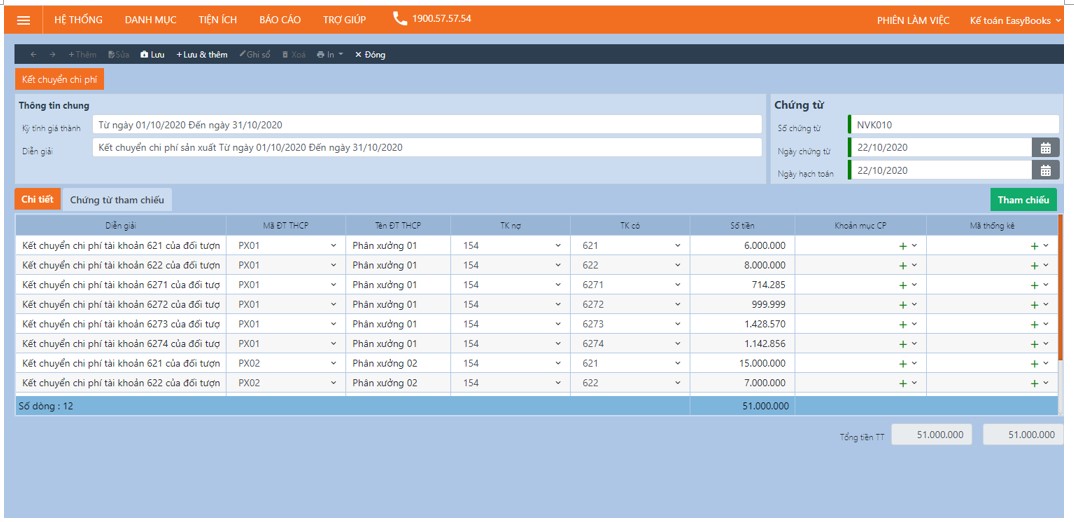The height and width of the screenshot is (522, 1074).
Task: Expand Mã ĐT THCP dropdown in 6.000.000 row
Action: (333, 246)
